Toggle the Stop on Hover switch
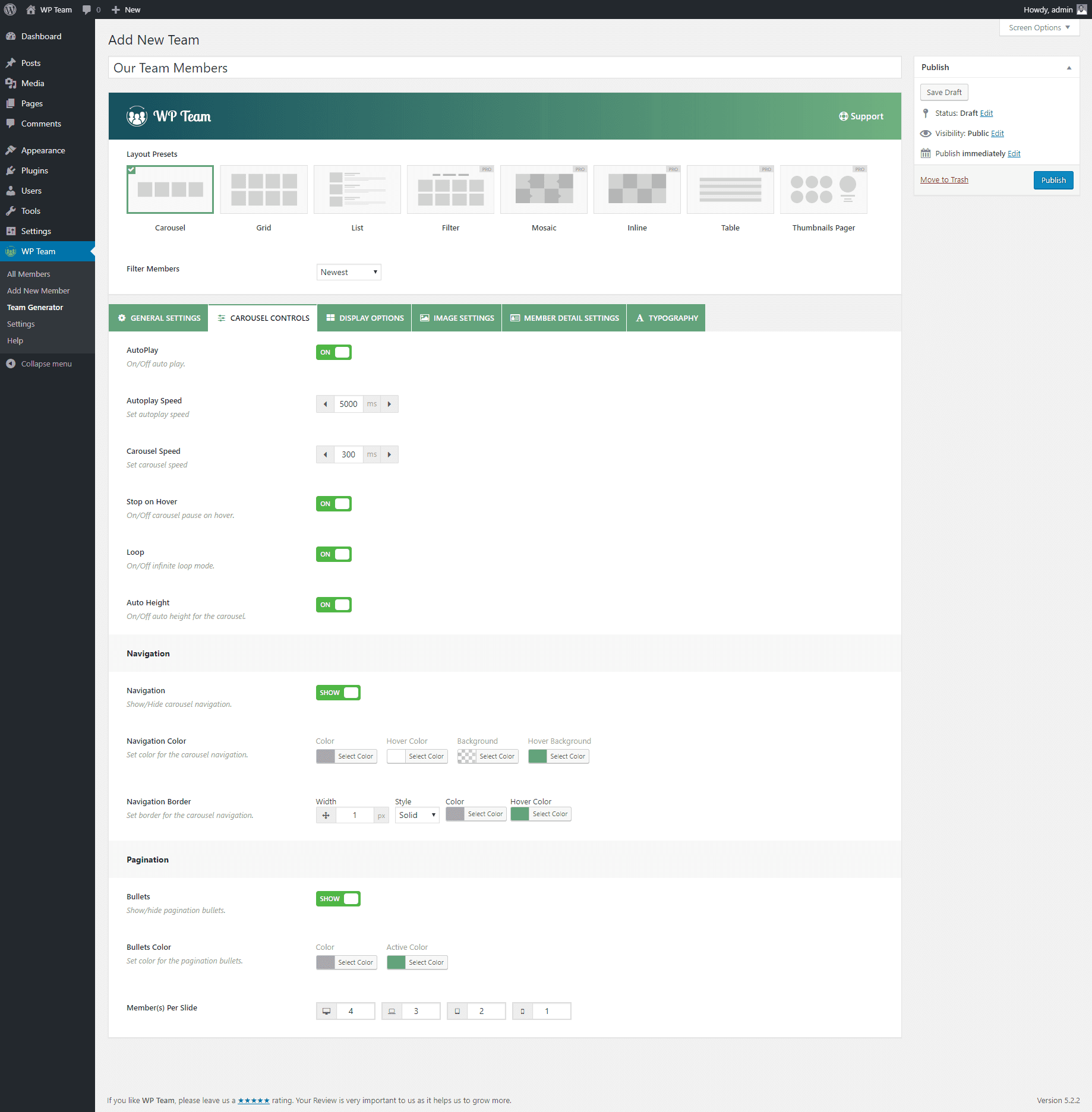The height and width of the screenshot is (1112, 1092). [333, 504]
